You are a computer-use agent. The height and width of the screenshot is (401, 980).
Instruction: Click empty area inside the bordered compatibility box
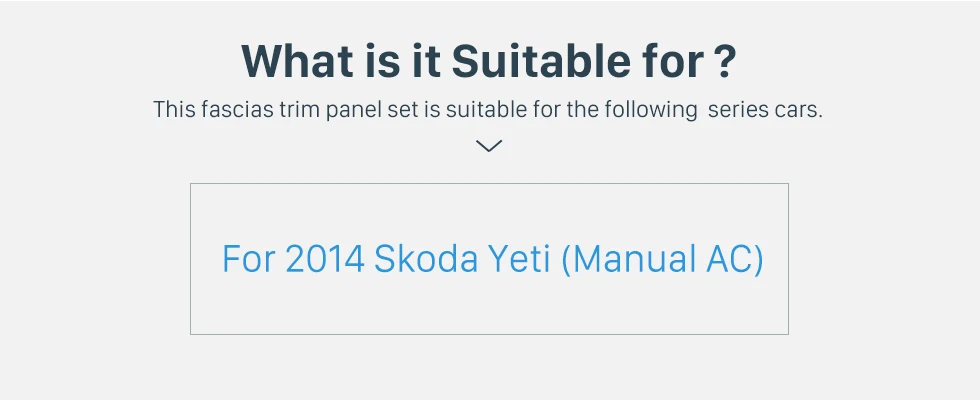click(x=489, y=309)
